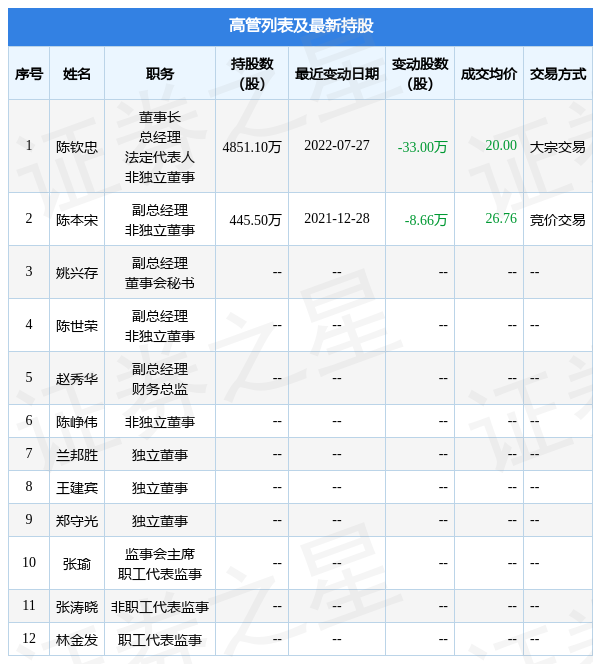Select the name 郑守光
The image size is (593, 664).
coord(77,521)
